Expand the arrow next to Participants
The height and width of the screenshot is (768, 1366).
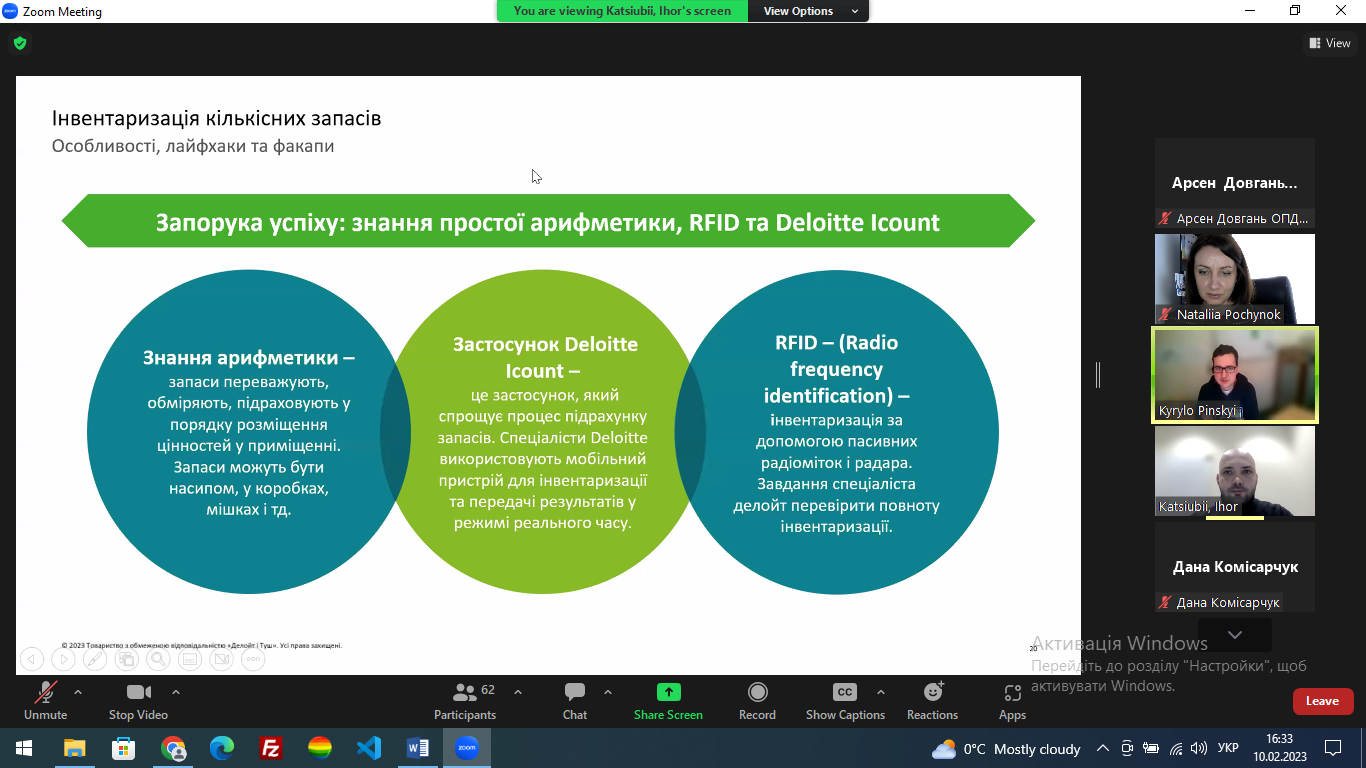pyautogui.click(x=518, y=692)
